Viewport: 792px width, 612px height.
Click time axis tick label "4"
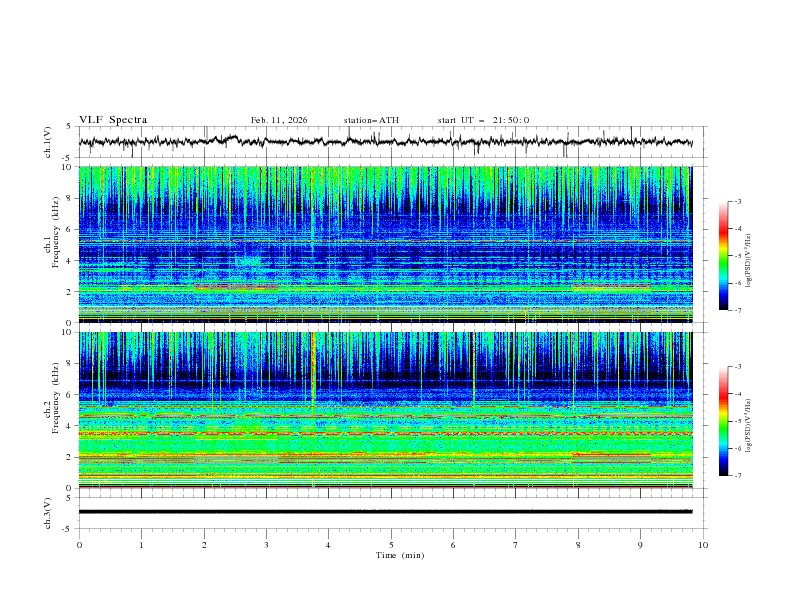pos(328,545)
